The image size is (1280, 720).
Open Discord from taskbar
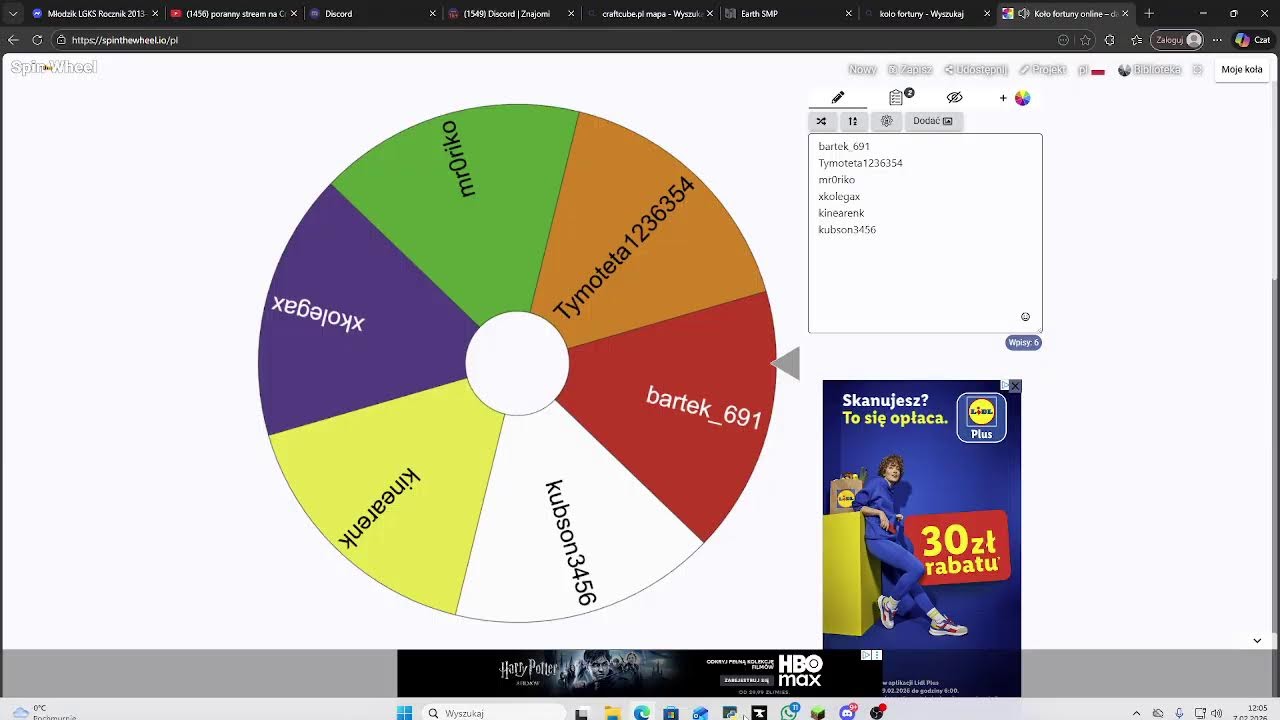pyautogui.click(x=848, y=713)
